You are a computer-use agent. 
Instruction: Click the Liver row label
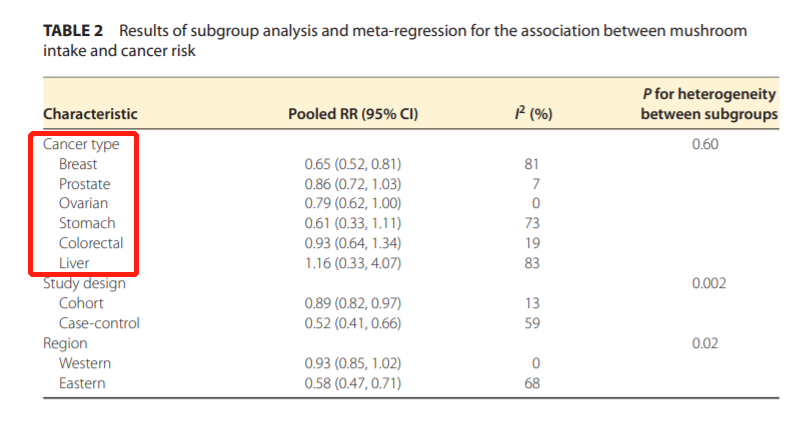pos(74,263)
